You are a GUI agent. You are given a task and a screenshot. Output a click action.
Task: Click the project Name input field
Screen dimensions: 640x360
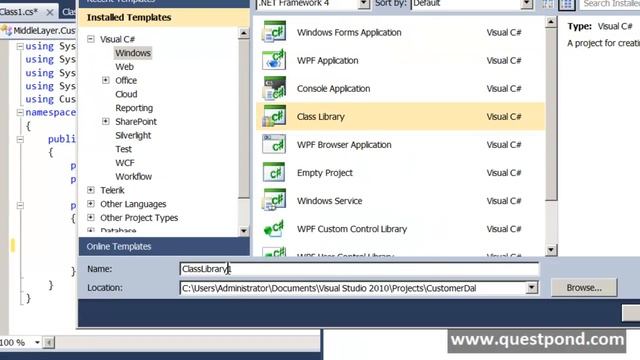point(359,269)
